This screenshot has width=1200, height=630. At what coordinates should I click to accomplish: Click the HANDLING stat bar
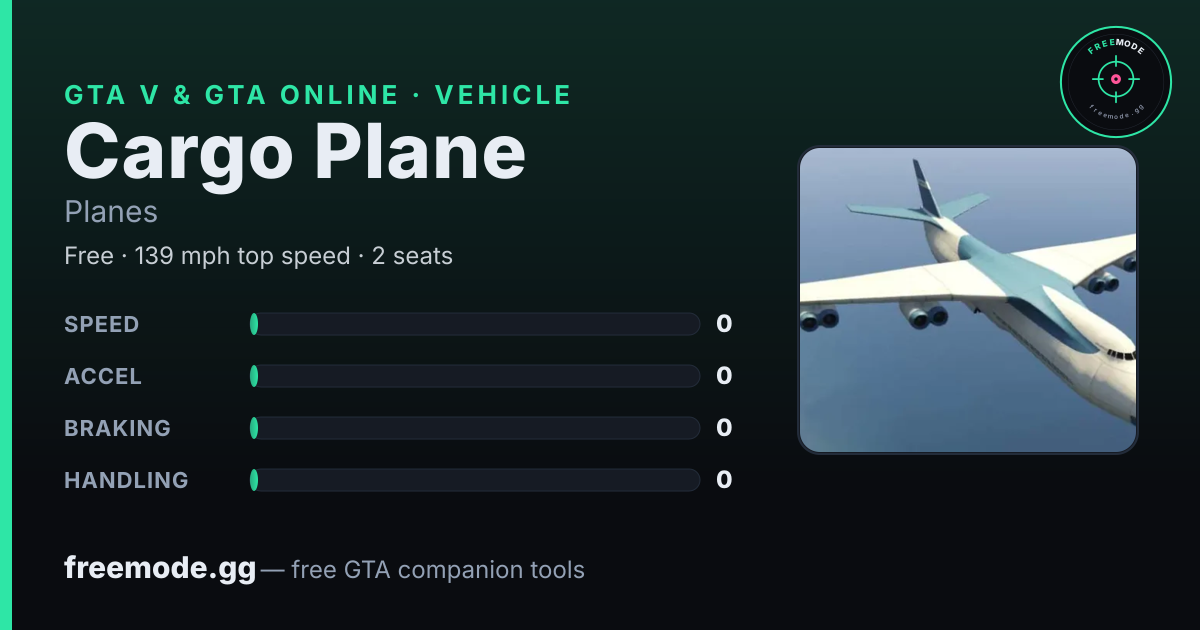click(x=475, y=480)
